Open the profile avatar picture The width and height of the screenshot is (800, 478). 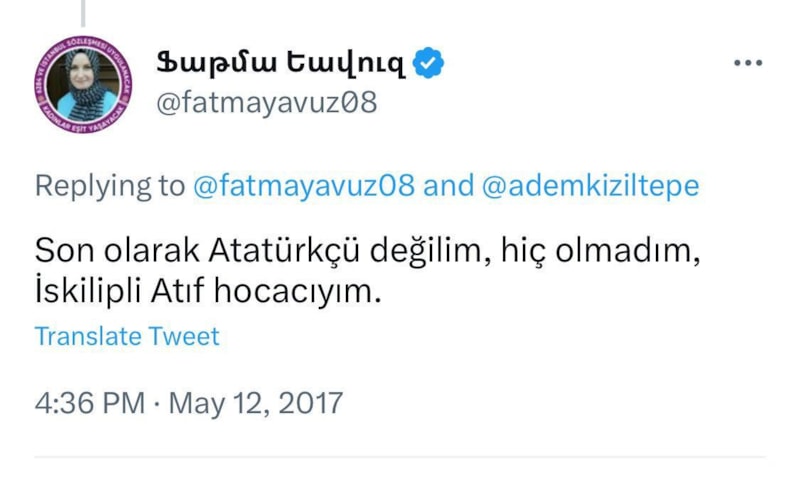click(x=83, y=84)
